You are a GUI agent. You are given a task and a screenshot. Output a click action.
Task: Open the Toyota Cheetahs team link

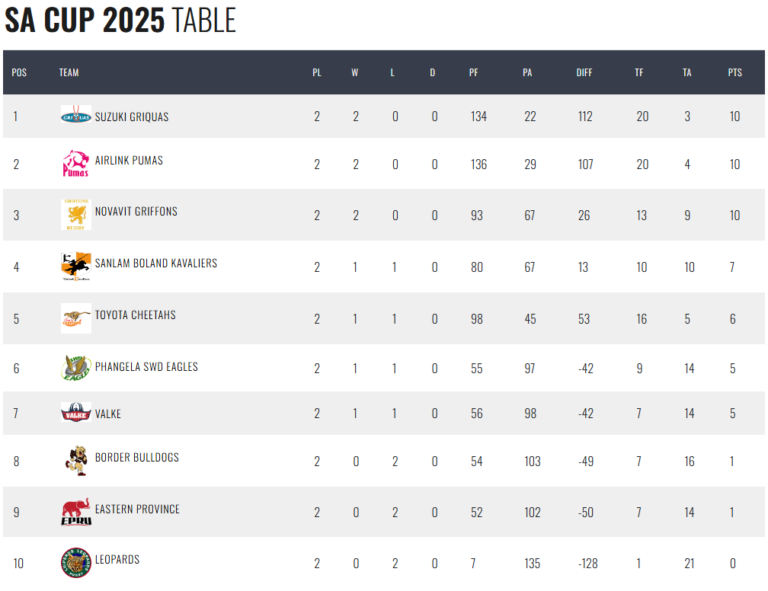point(135,315)
